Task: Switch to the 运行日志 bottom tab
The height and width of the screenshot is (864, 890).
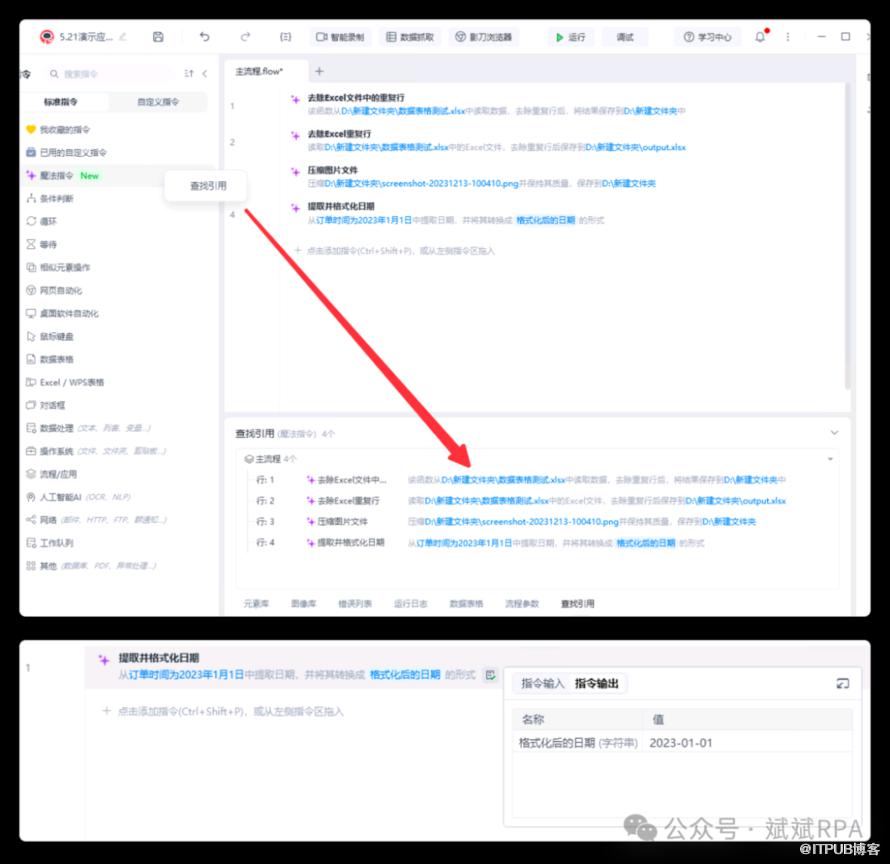Action: (410, 603)
